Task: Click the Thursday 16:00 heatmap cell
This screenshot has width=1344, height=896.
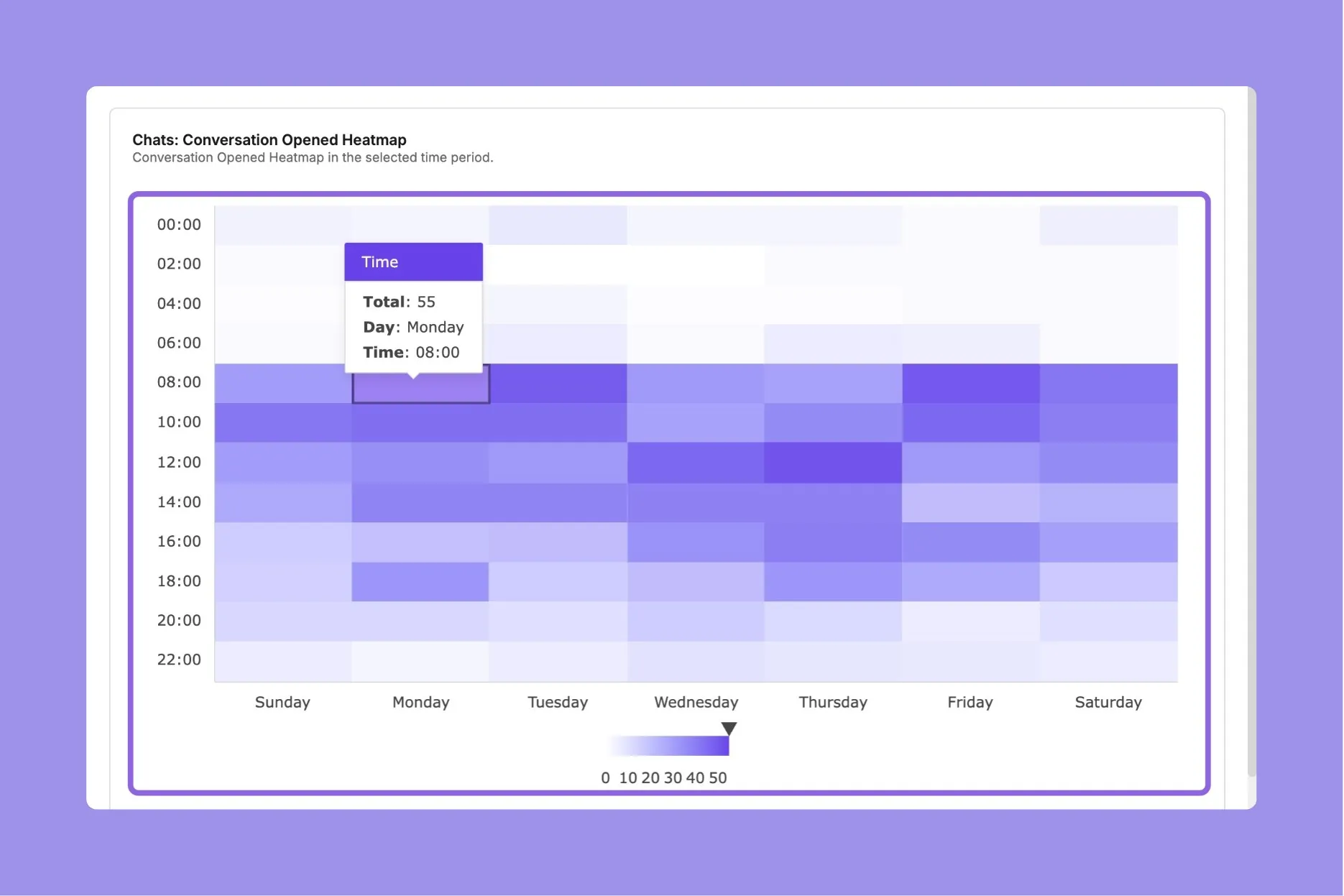Action: coord(834,542)
